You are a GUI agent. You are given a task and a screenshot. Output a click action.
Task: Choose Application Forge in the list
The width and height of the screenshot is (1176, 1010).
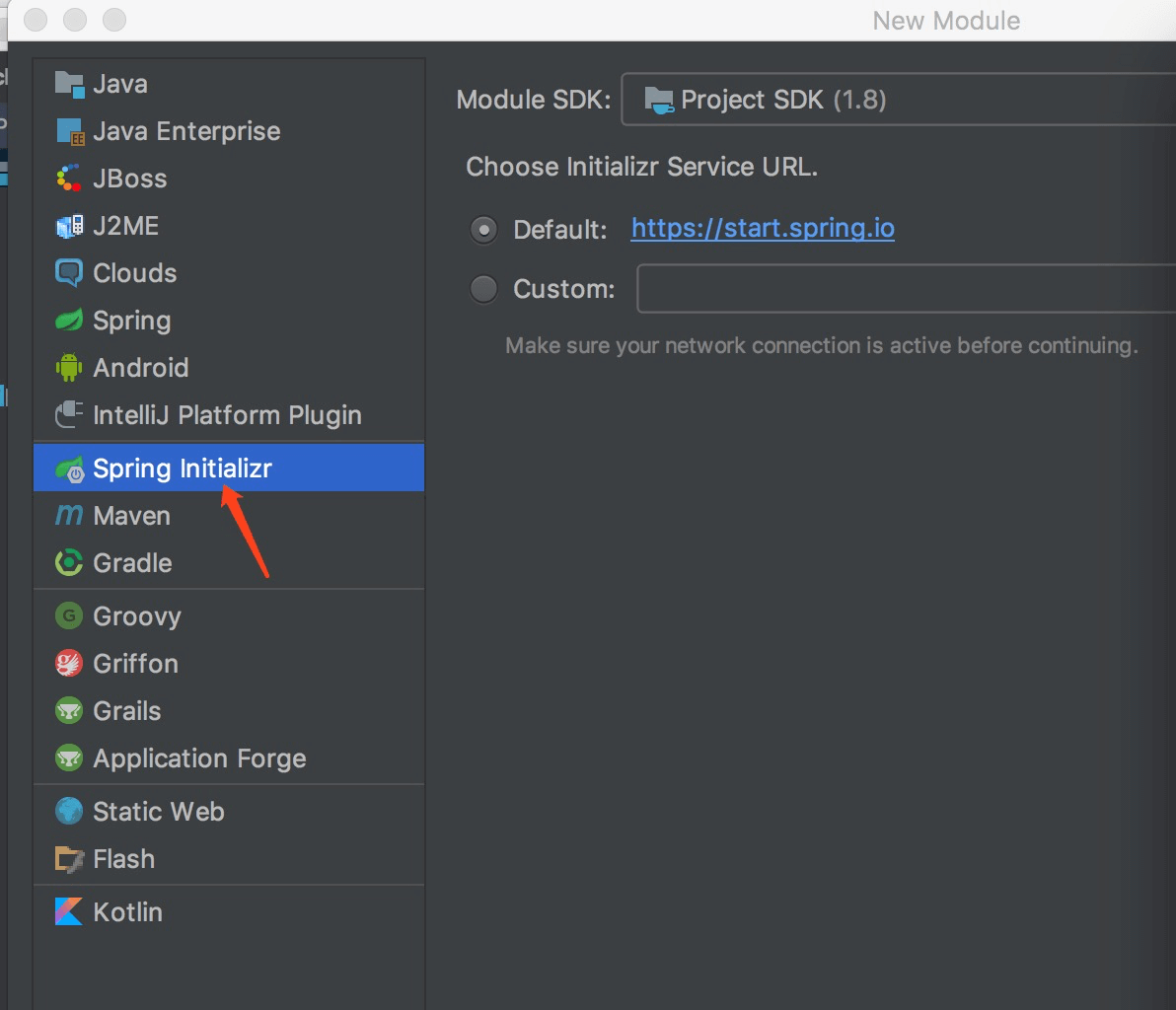coord(199,758)
